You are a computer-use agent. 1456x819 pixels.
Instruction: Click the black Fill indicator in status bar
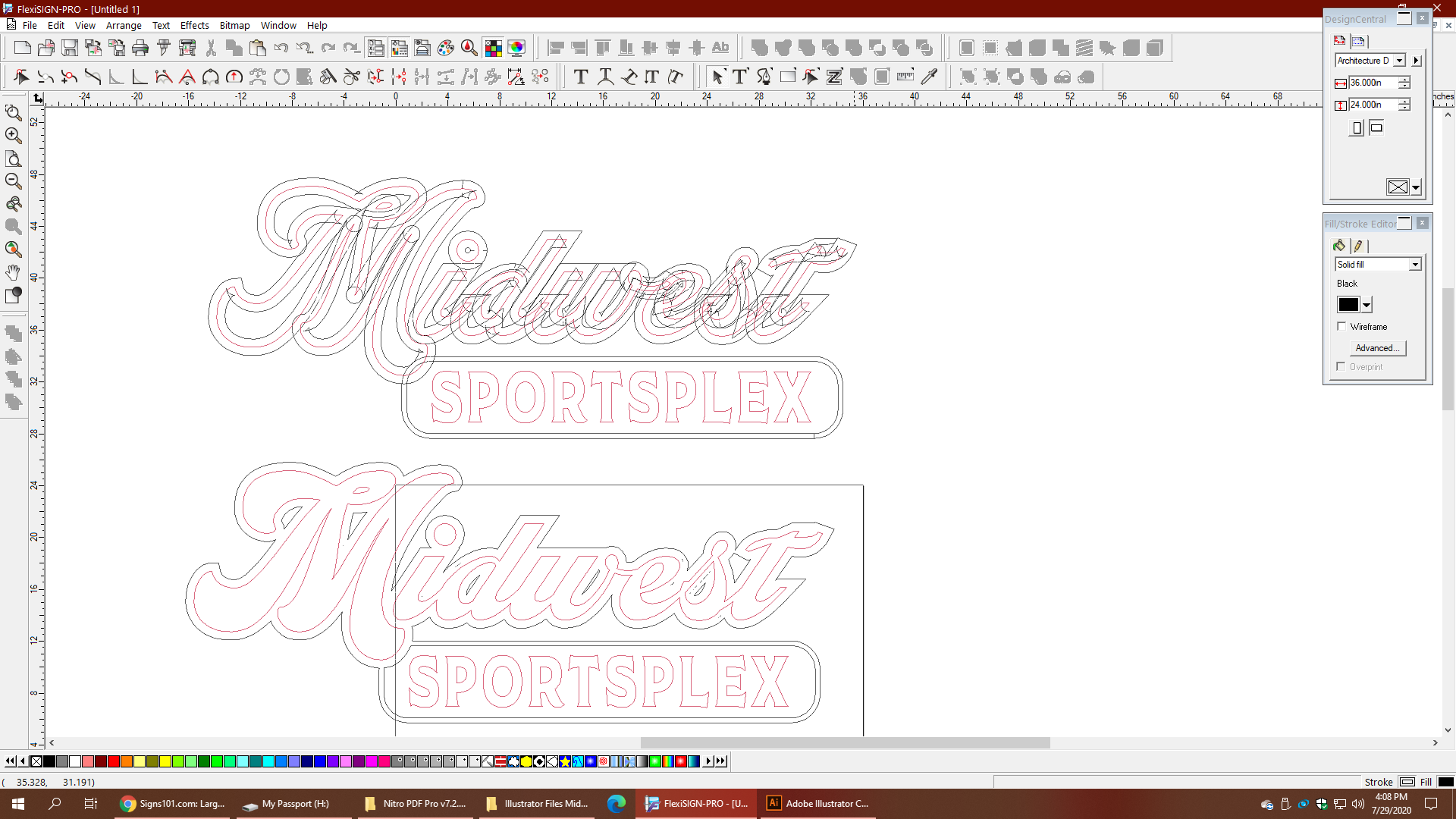click(x=1445, y=782)
